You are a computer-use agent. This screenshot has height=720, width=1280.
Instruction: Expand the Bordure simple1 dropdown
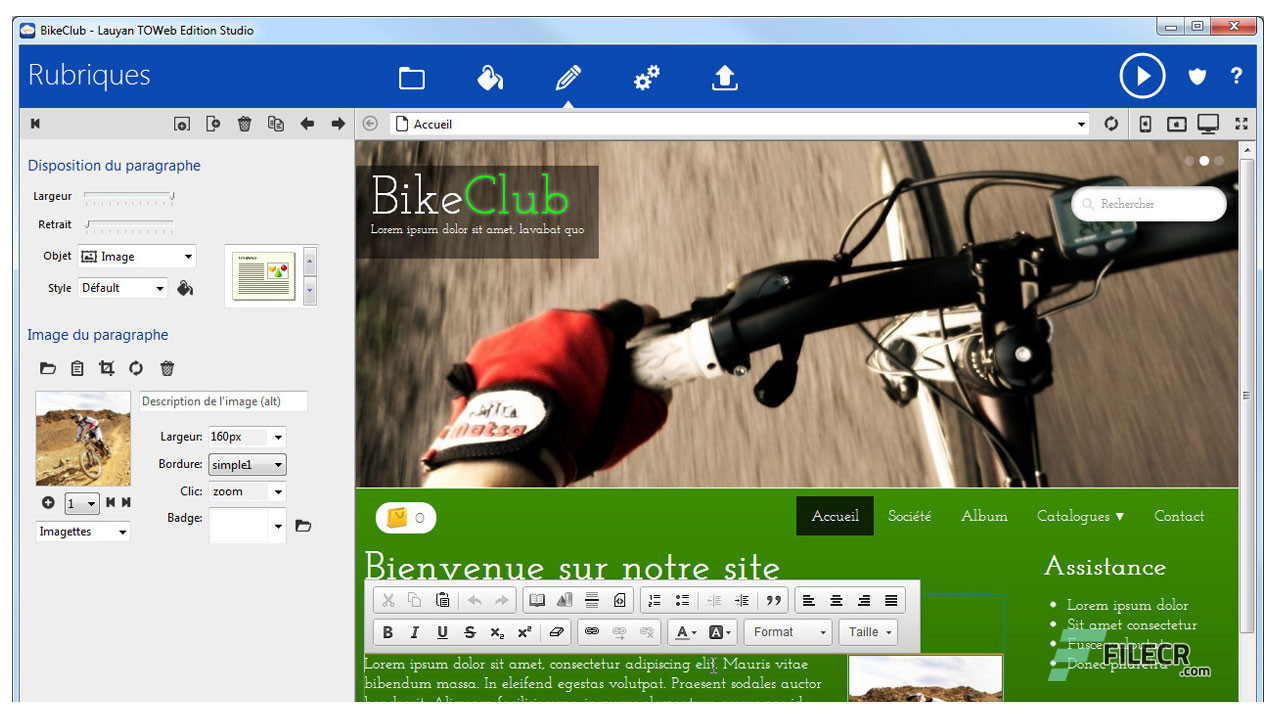click(247, 465)
